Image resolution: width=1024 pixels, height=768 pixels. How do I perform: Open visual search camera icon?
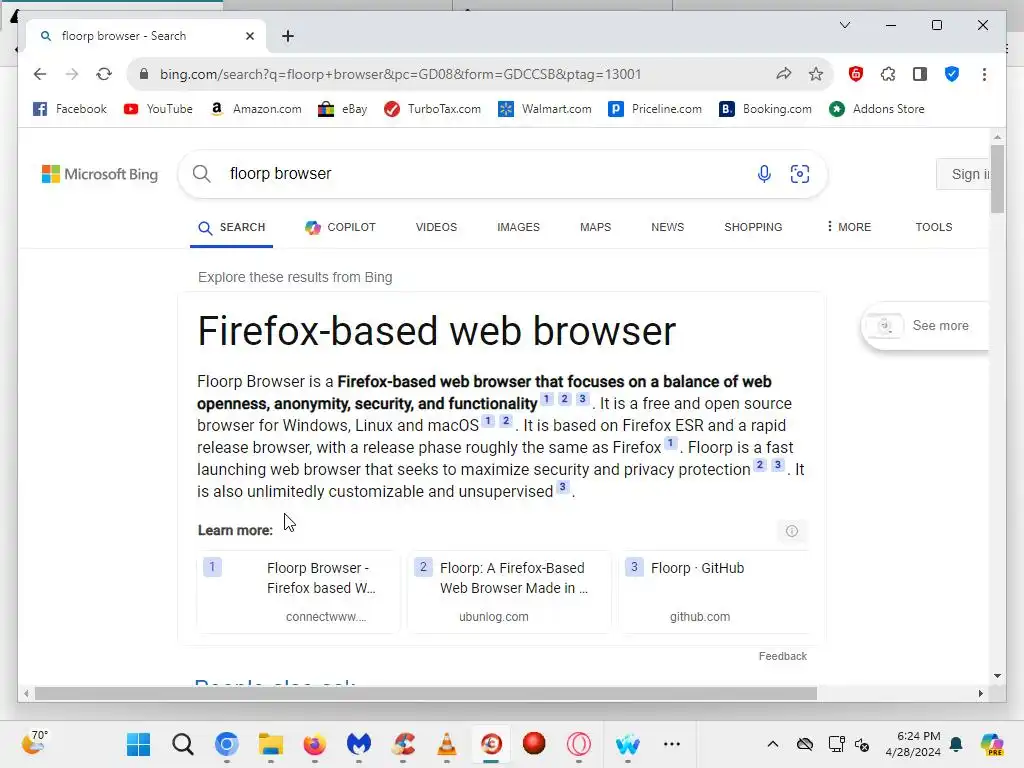(x=800, y=174)
